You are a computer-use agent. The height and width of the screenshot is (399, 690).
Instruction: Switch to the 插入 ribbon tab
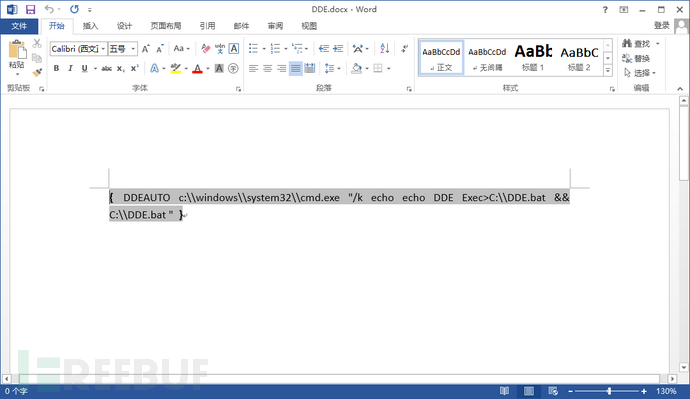[x=90, y=26]
